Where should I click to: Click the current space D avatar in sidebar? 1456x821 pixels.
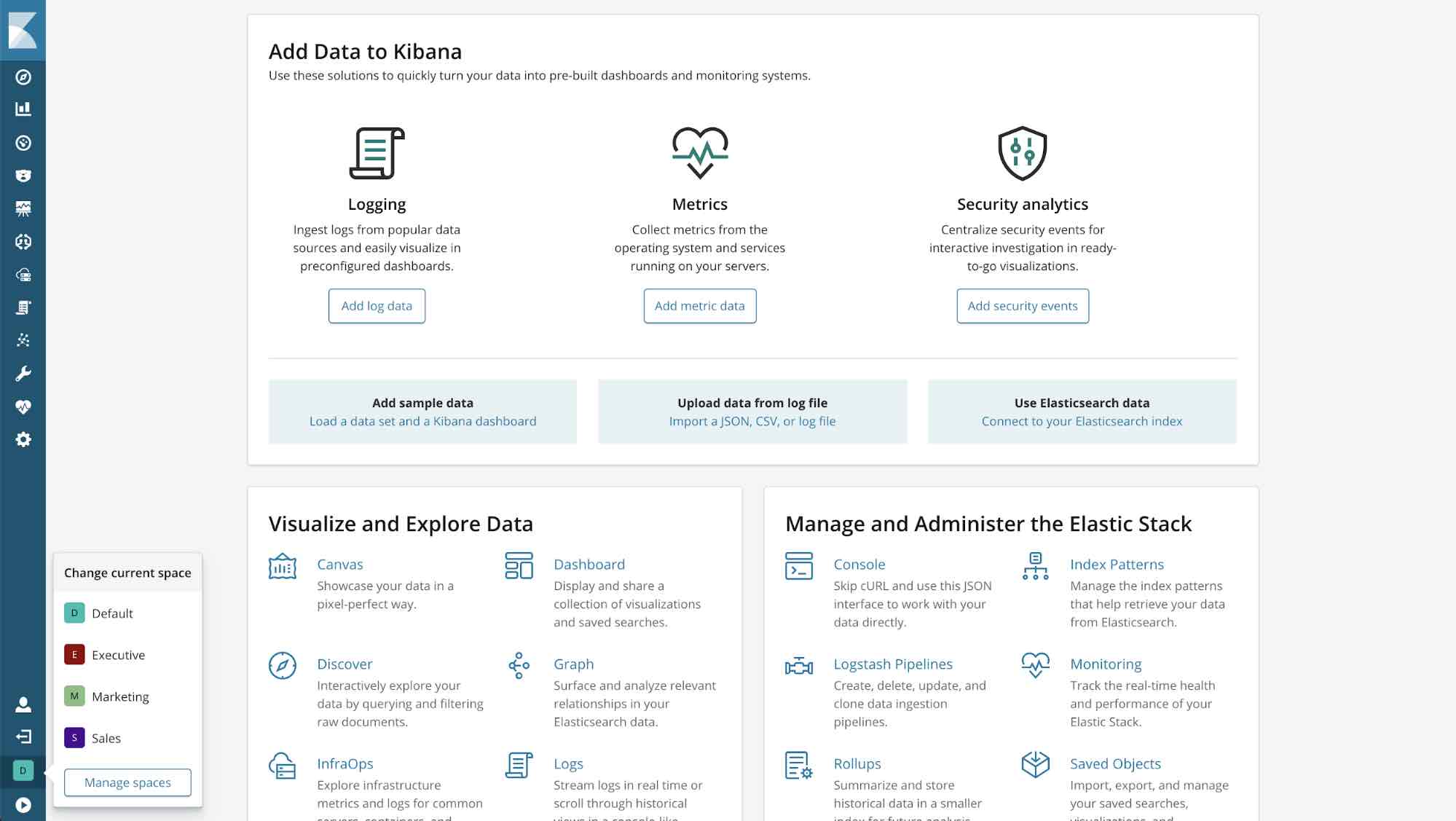pyautogui.click(x=23, y=771)
